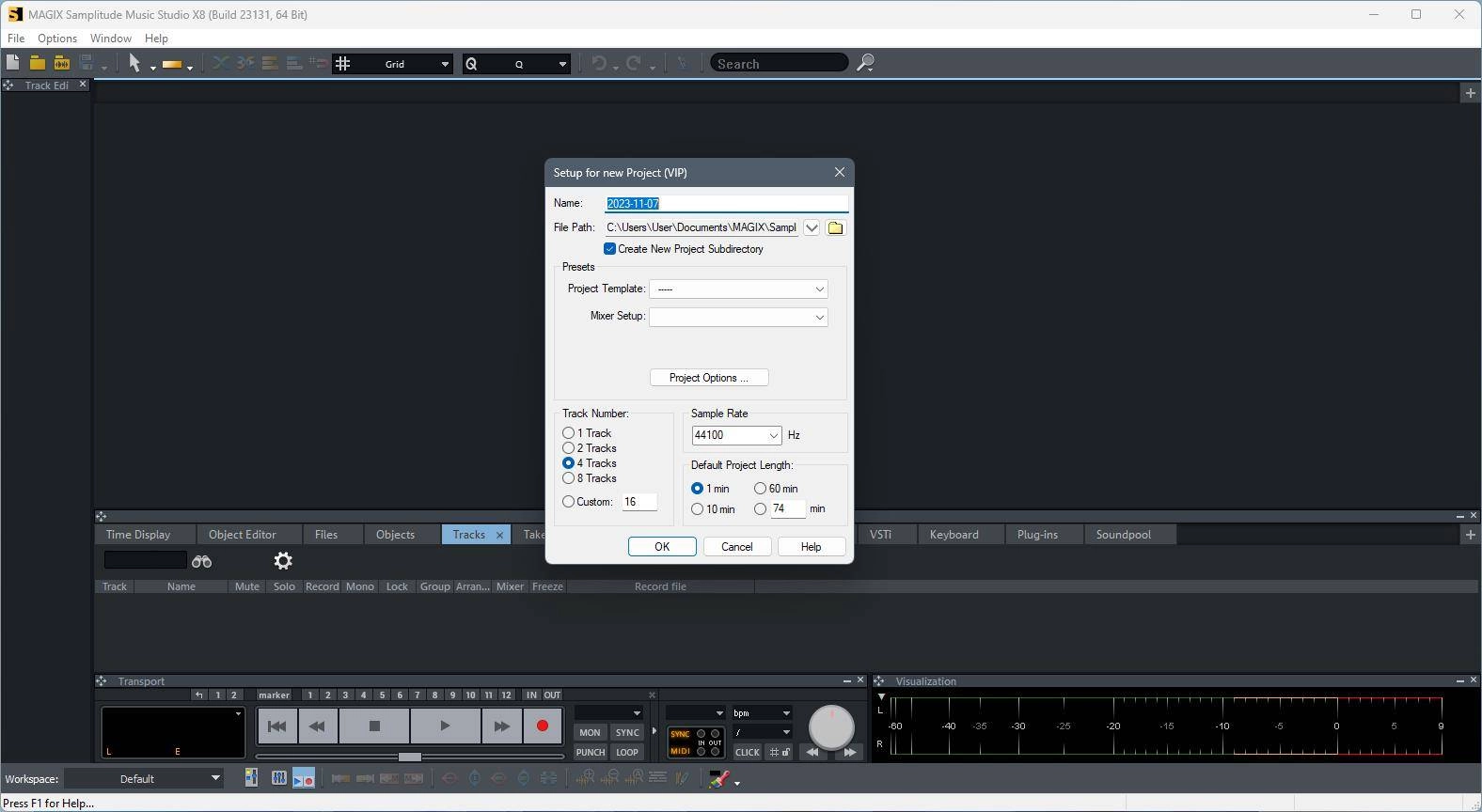Click the paintbrush color icon in bottom toolbar
Viewport: 1482px width, 812px height.
(718, 778)
